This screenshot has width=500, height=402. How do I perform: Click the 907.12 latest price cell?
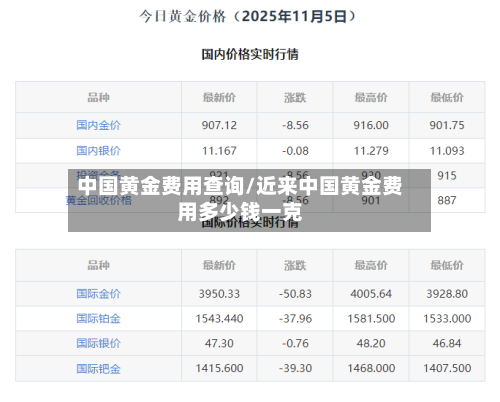[x=219, y=125]
